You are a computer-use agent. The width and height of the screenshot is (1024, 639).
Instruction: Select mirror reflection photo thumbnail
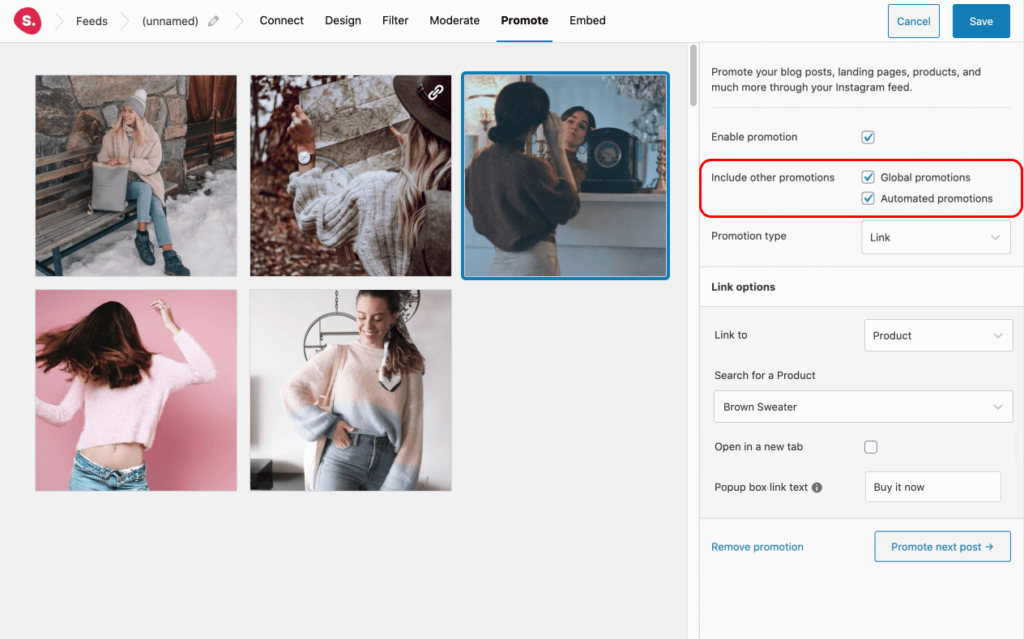point(566,175)
